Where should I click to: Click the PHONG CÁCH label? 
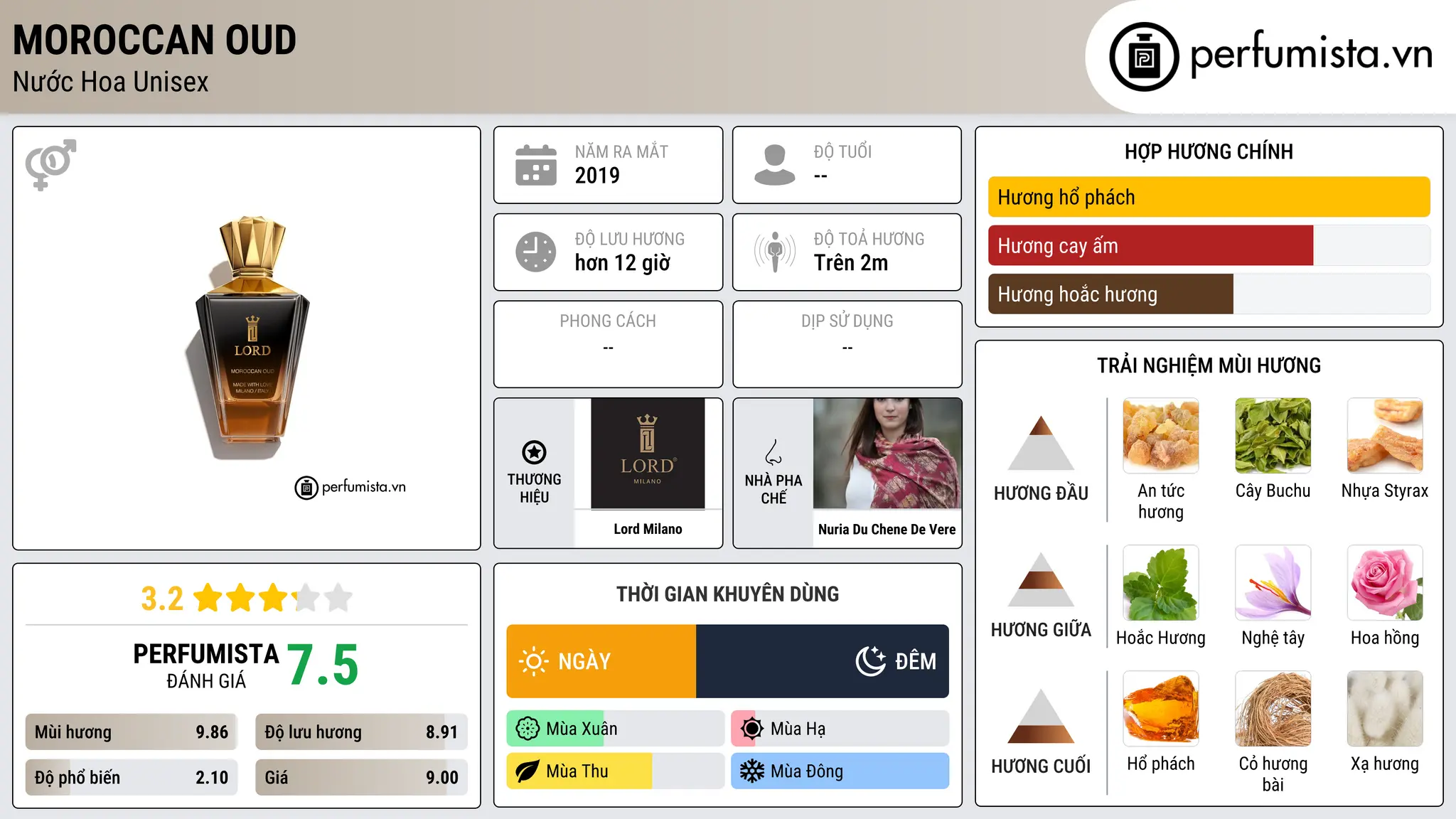click(608, 321)
